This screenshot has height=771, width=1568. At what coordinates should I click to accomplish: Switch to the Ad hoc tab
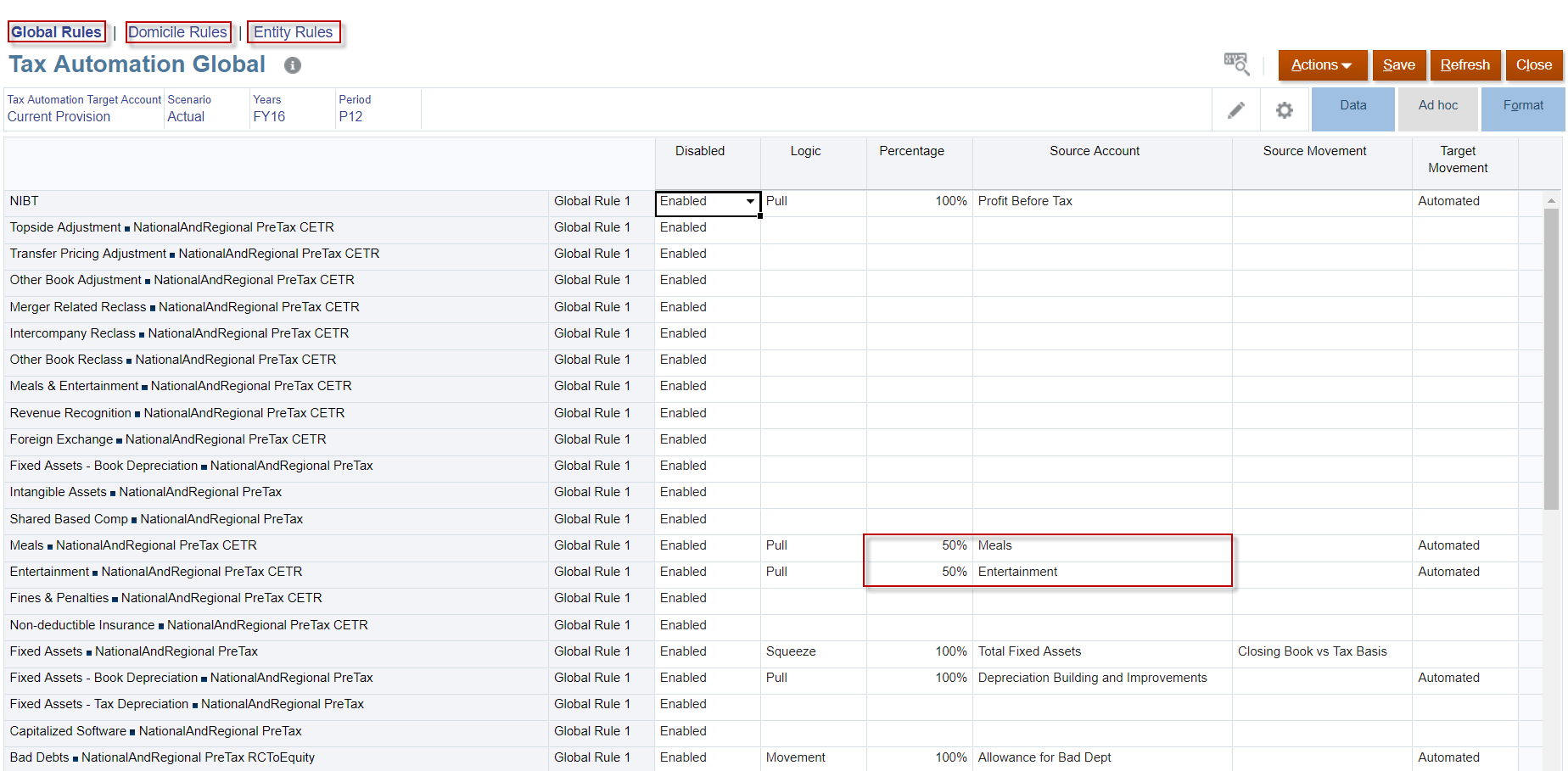click(1438, 106)
